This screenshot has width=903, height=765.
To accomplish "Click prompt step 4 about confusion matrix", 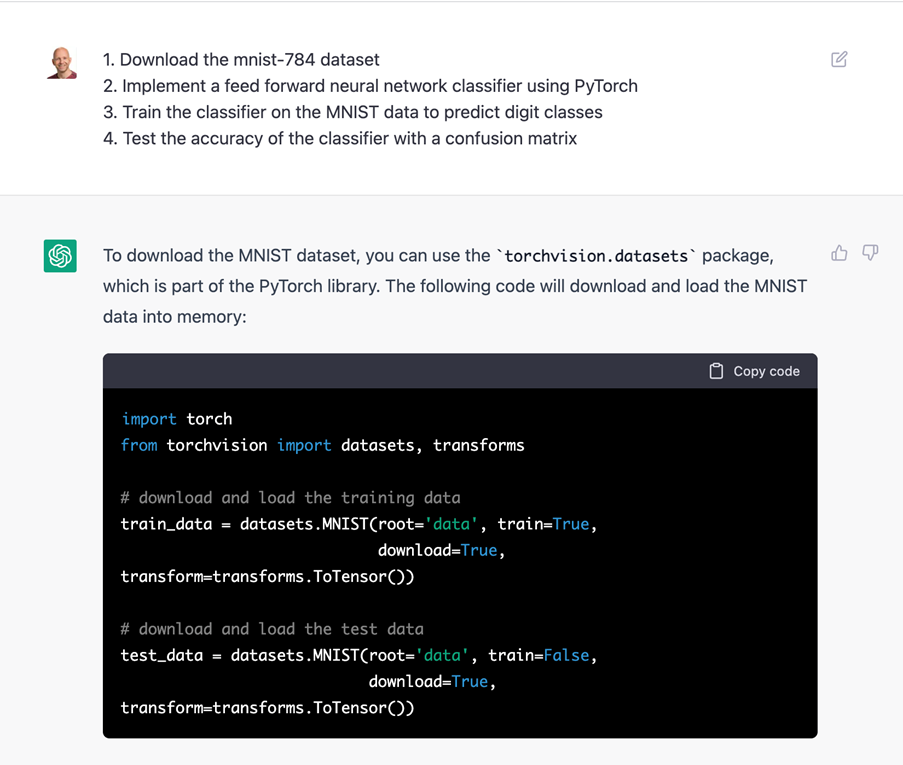I will click(x=340, y=138).
